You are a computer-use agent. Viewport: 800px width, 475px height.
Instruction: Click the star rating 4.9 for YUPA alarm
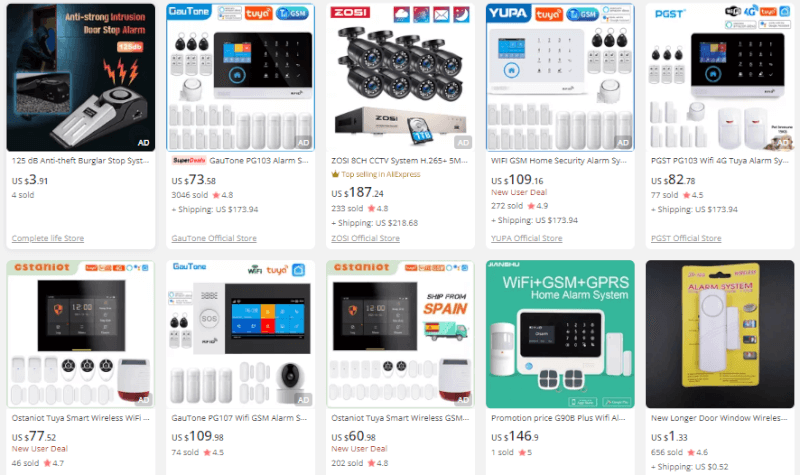[538, 206]
